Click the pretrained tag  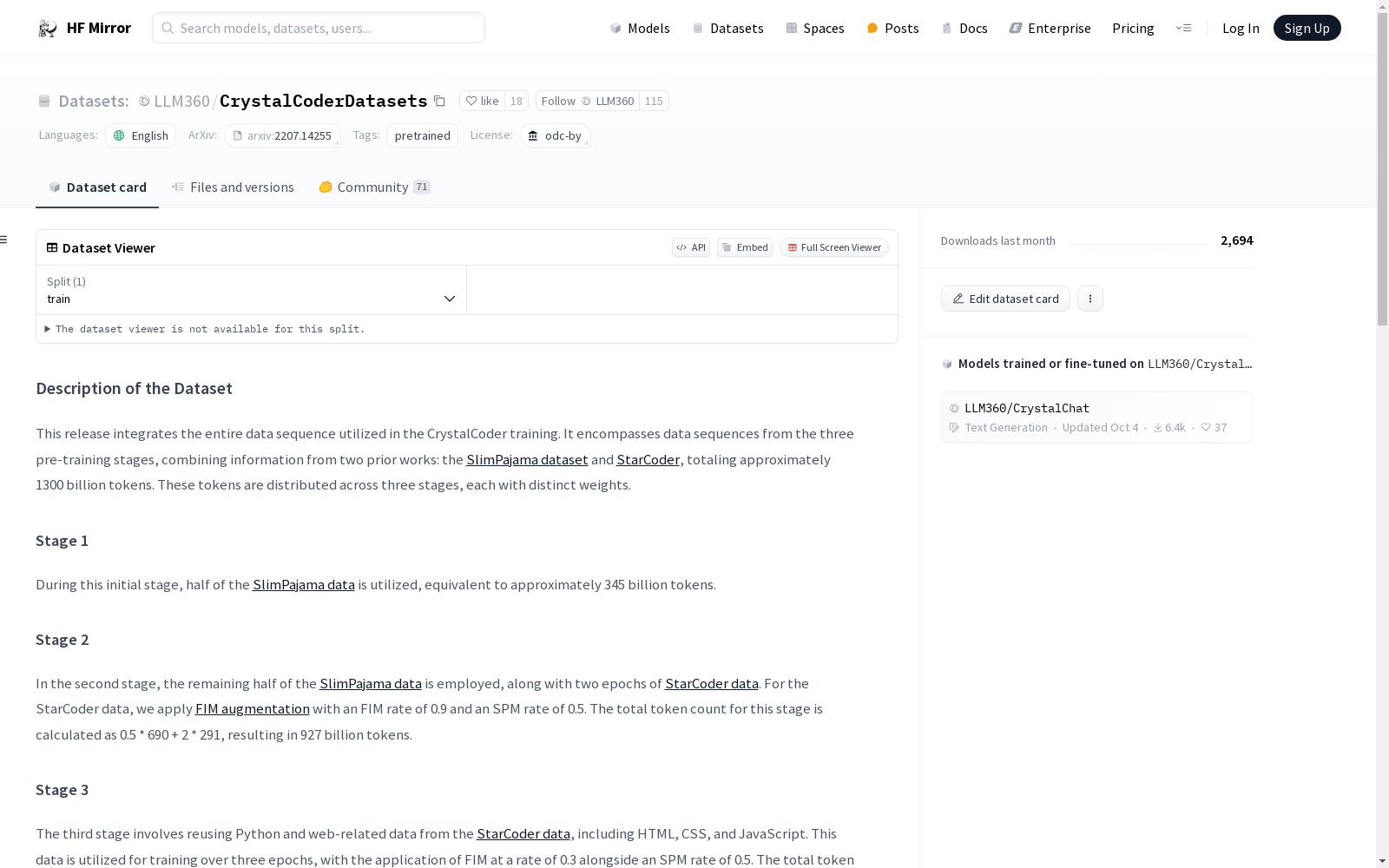pos(423,135)
